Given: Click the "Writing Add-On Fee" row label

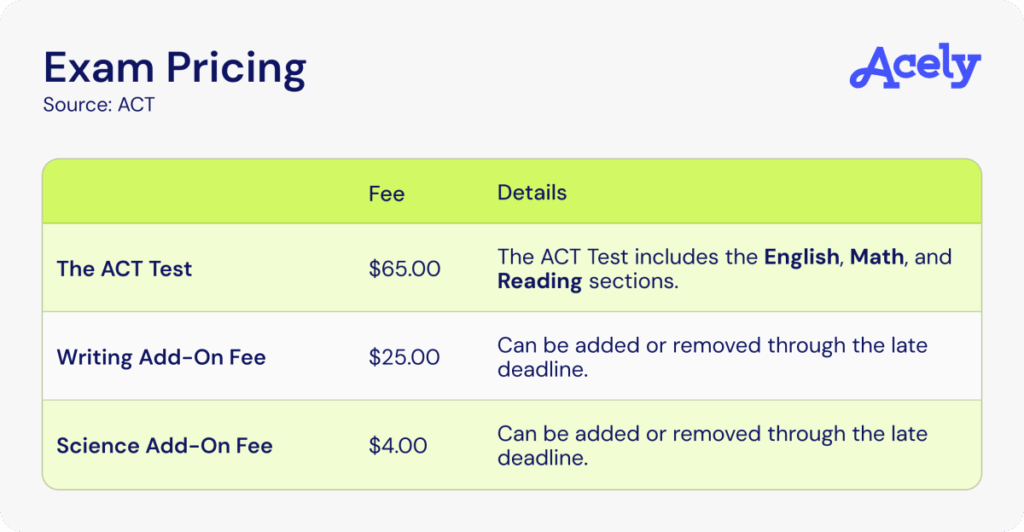Looking at the screenshot, I should coord(161,357).
